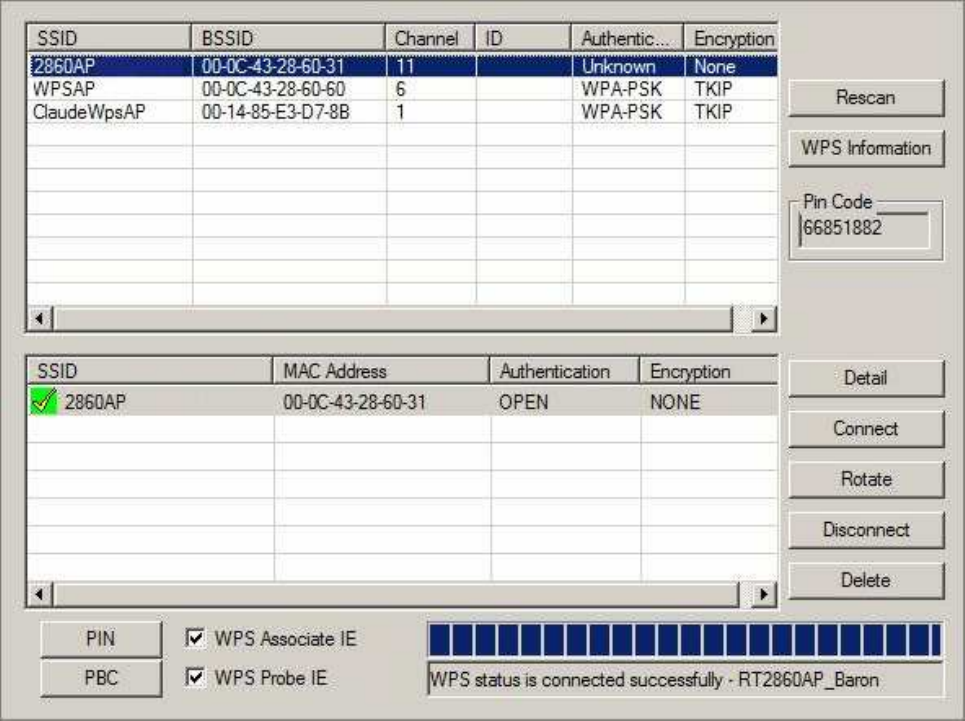The height and width of the screenshot is (721, 965).
Task: Click the Authentication column header in profile list
Action: (564, 371)
